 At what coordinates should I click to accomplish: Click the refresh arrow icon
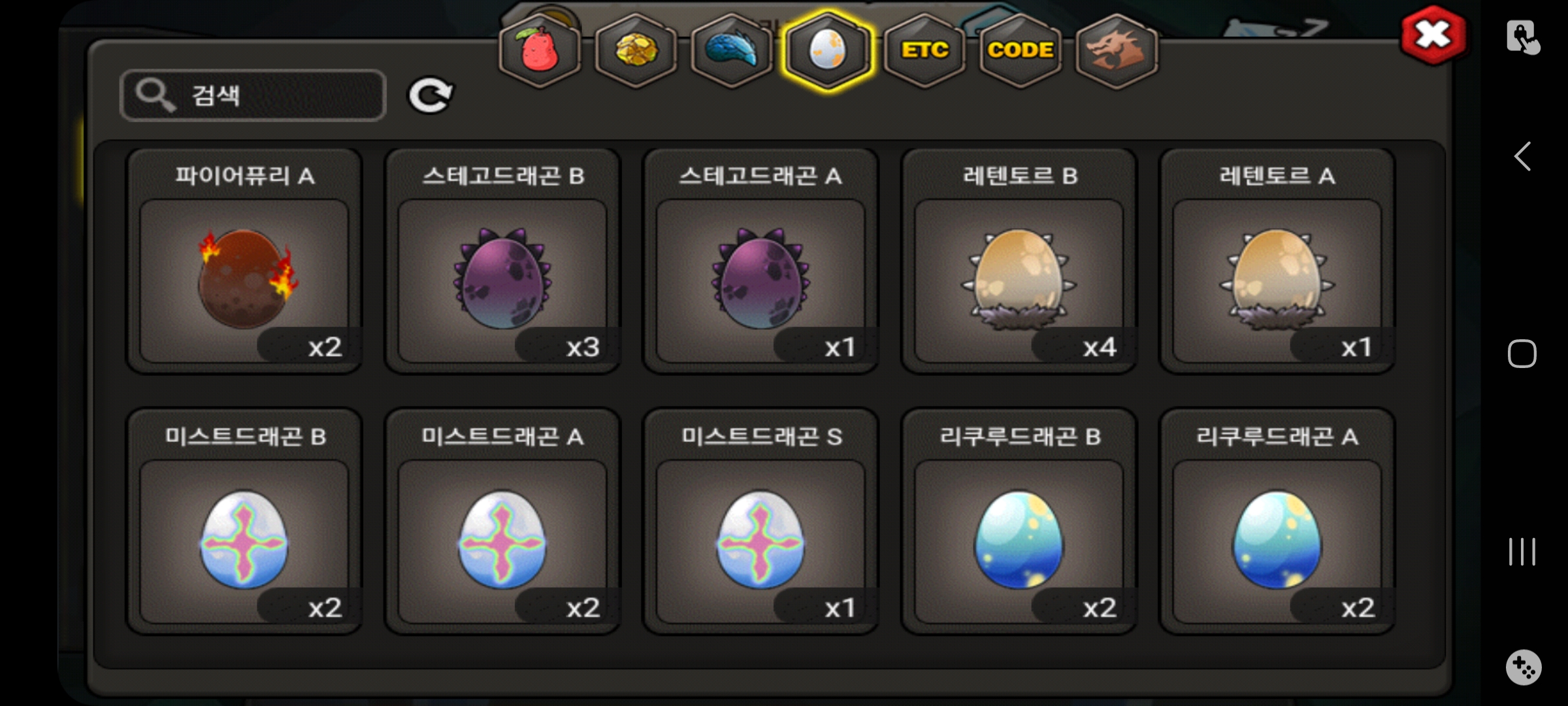point(430,96)
